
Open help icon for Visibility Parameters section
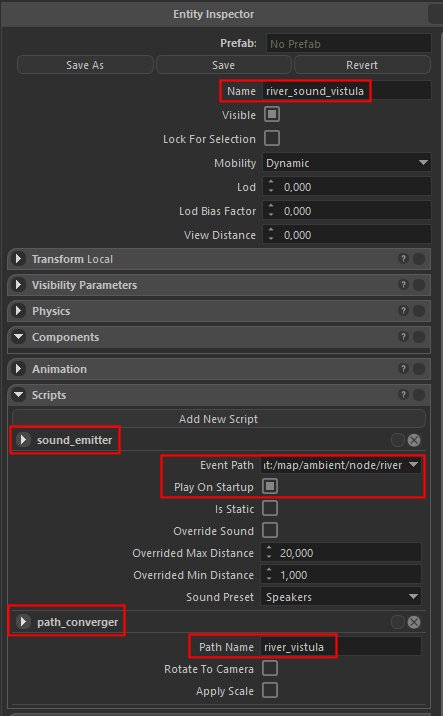[403, 285]
